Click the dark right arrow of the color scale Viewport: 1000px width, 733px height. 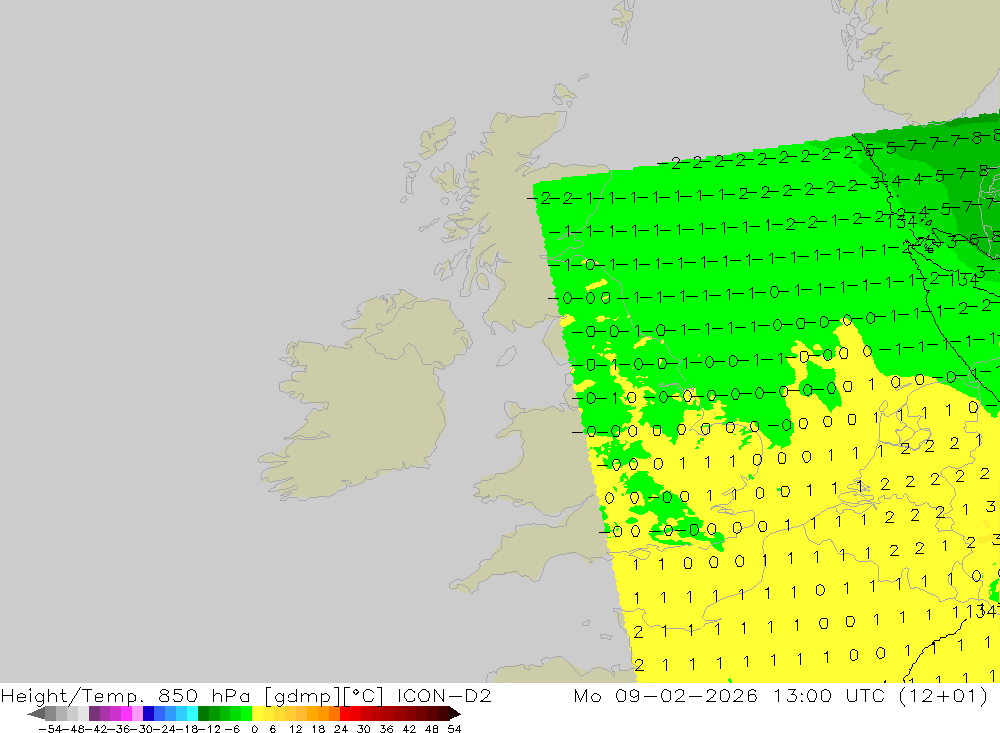tap(455, 714)
